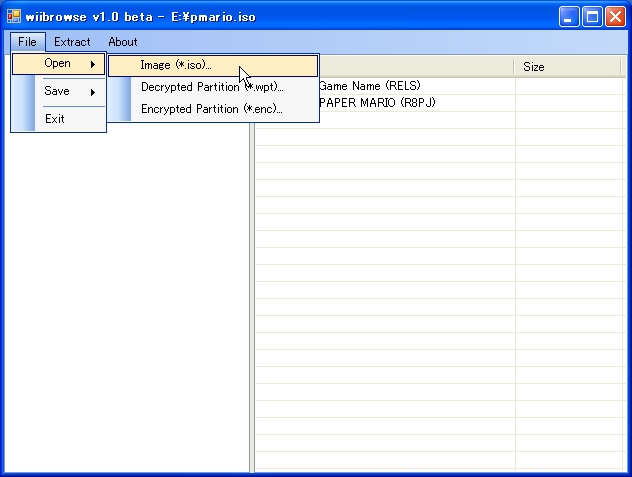Select the Game Name (RELS) row
Screen dimensions: 632x477
440,86
